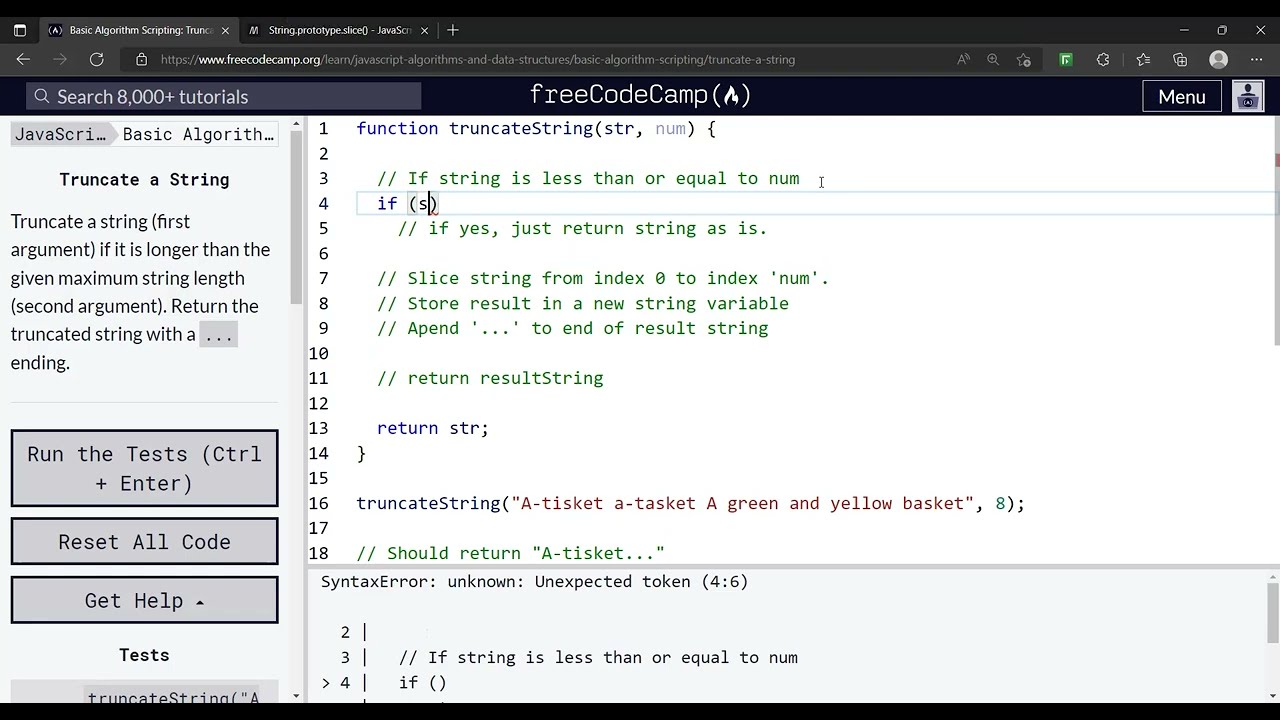Click the 'Truncate a String' heading
This screenshot has height=720, width=1280.
144,180
